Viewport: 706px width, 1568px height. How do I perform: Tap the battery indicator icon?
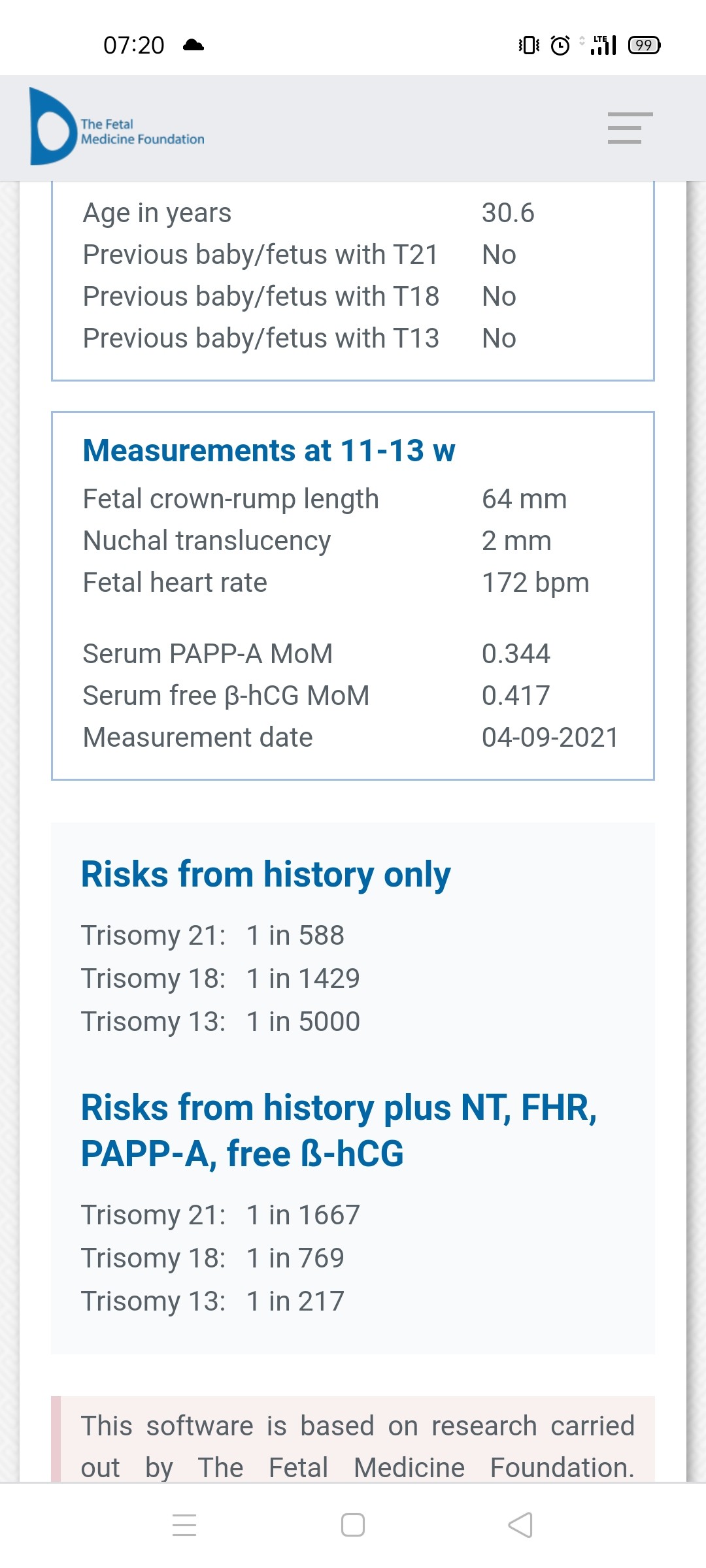click(644, 45)
